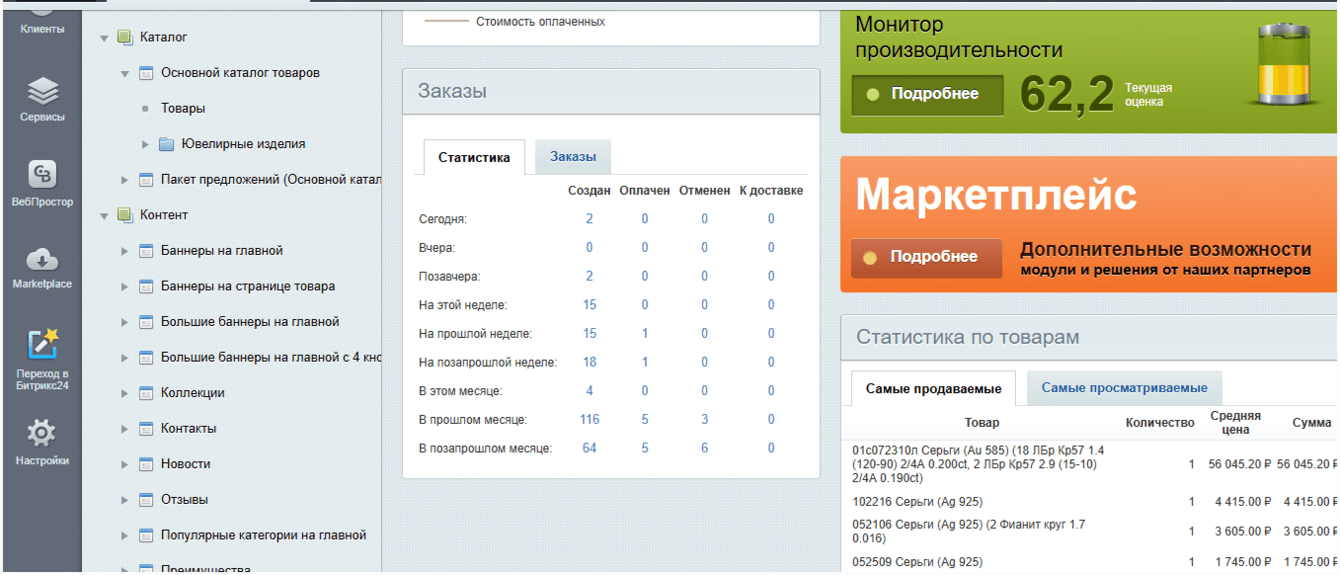The height and width of the screenshot is (575, 1340).
Task: Click the Каталог folder icon
Action: [125, 37]
